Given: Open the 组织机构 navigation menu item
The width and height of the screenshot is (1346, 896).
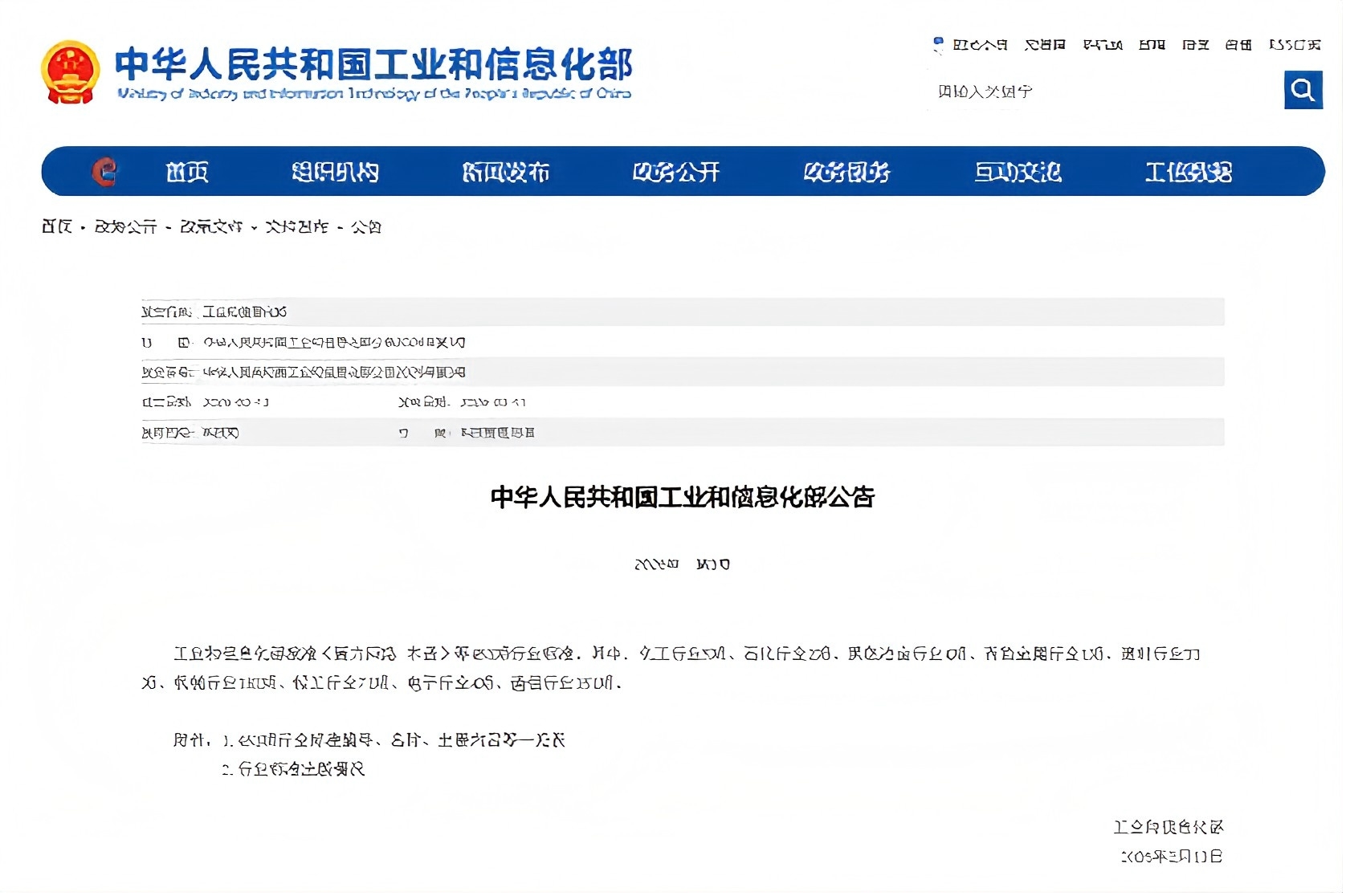Looking at the screenshot, I should click(x=335, y=172).
